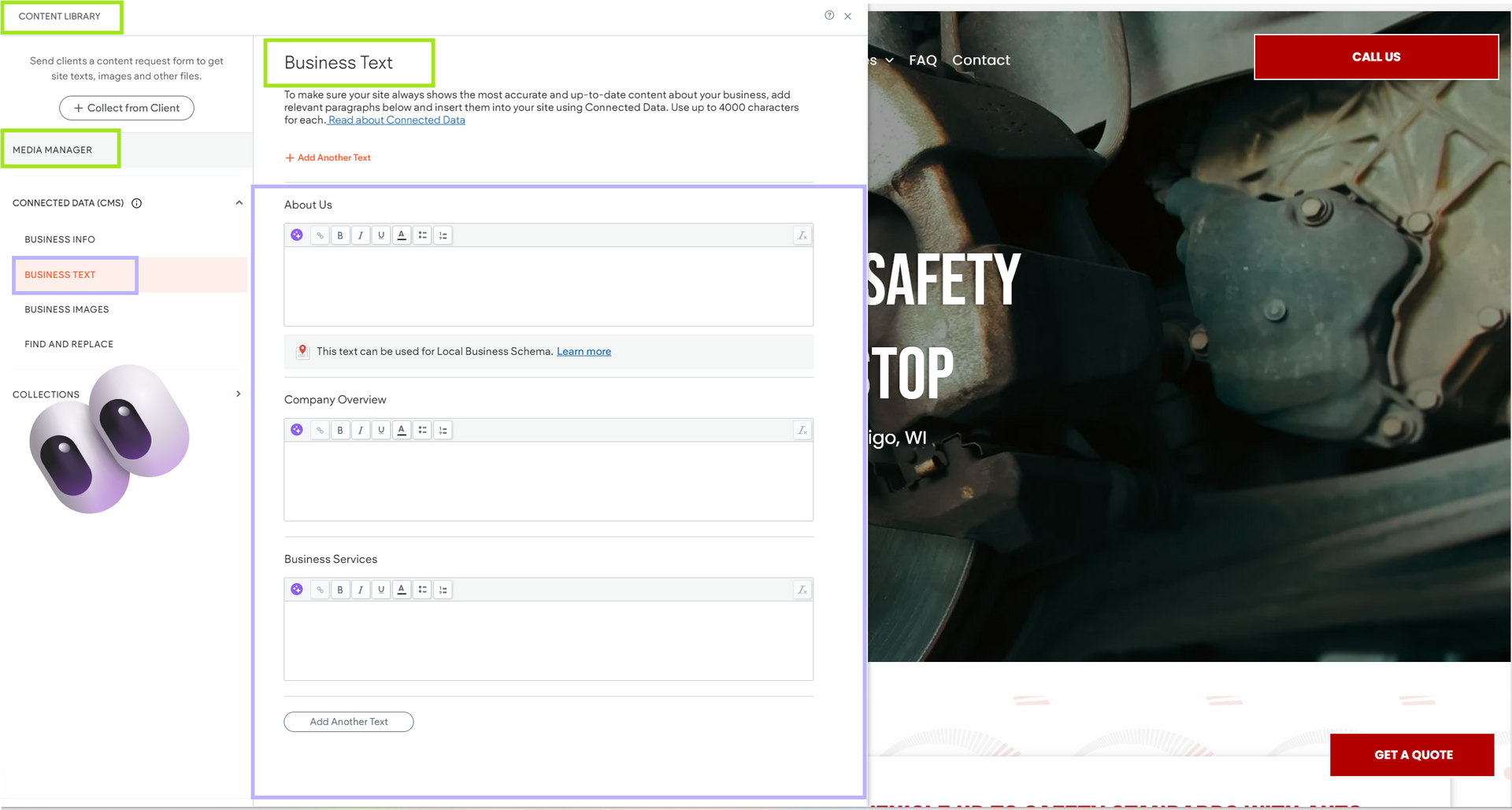Close the Content Library panel
Image resolution: width=1512 pixels, height=810 pixels.
click(848, 16)
